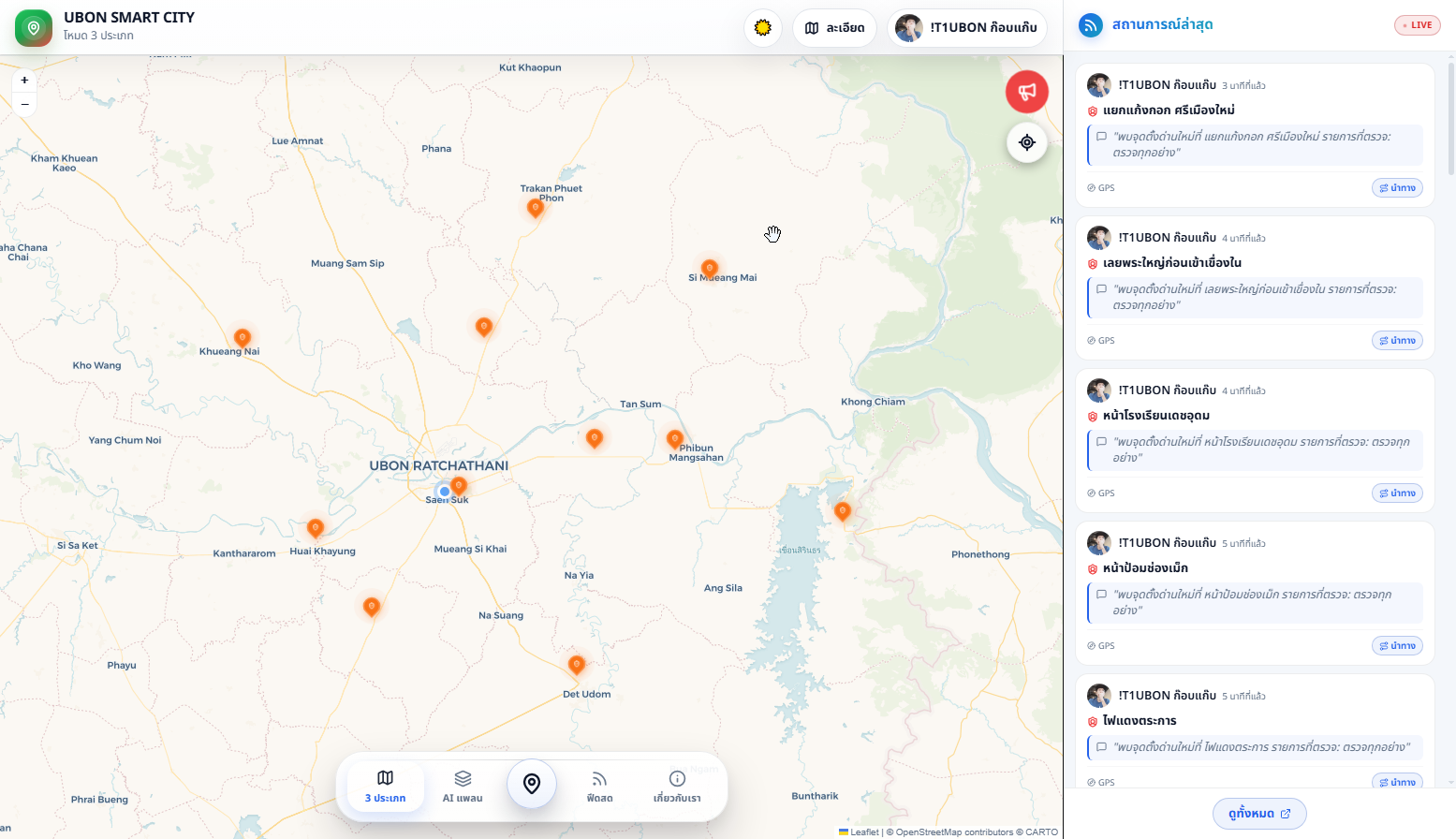Click นำทาง on the หน้าโรงเรียนเดชอุดม report

[1396, 493]
